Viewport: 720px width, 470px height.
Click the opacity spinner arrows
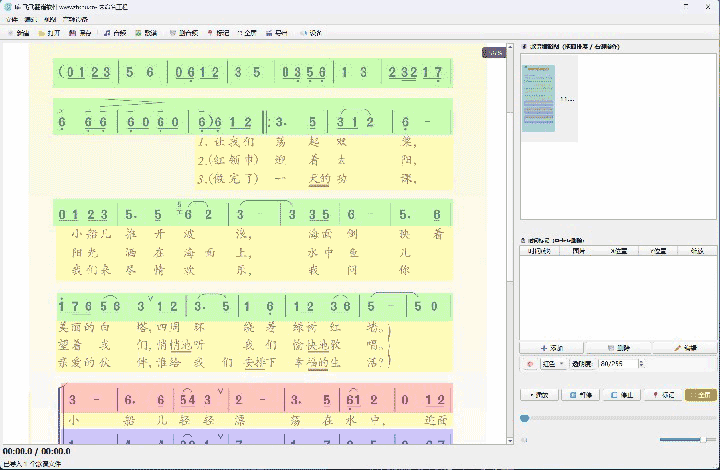click(641, 364)
